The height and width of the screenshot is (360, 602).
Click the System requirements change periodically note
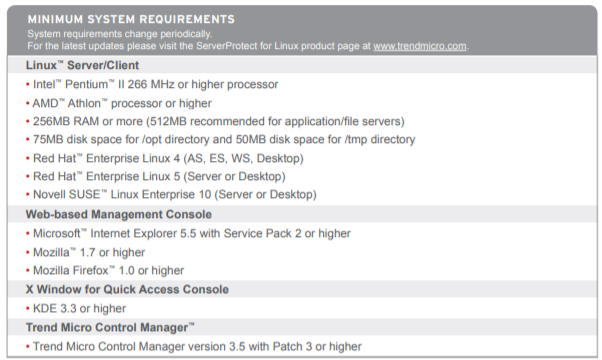[x=120, y=34]
